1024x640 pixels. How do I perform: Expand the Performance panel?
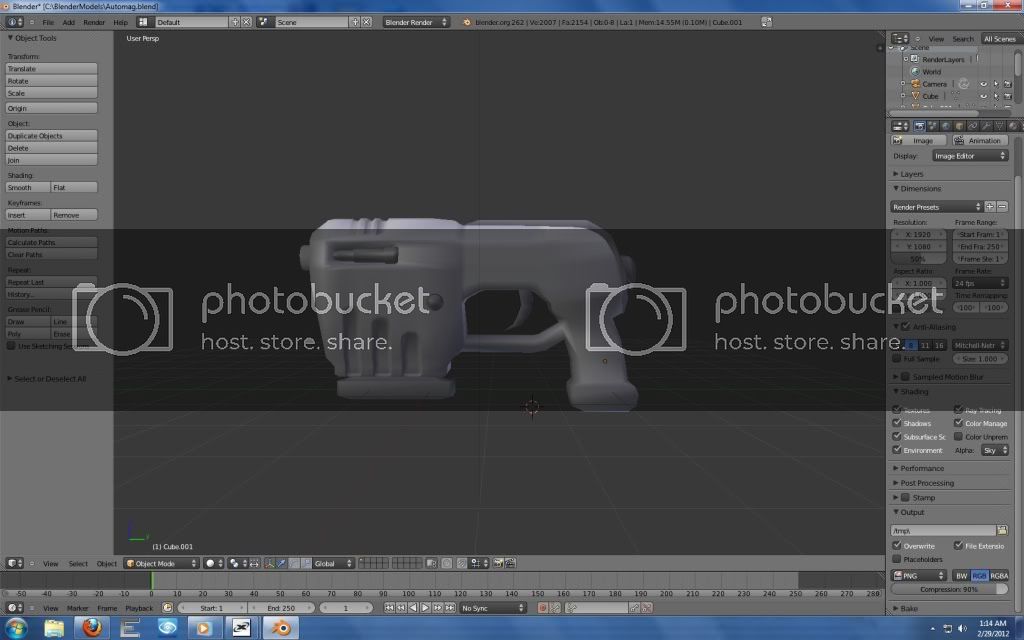921,468
